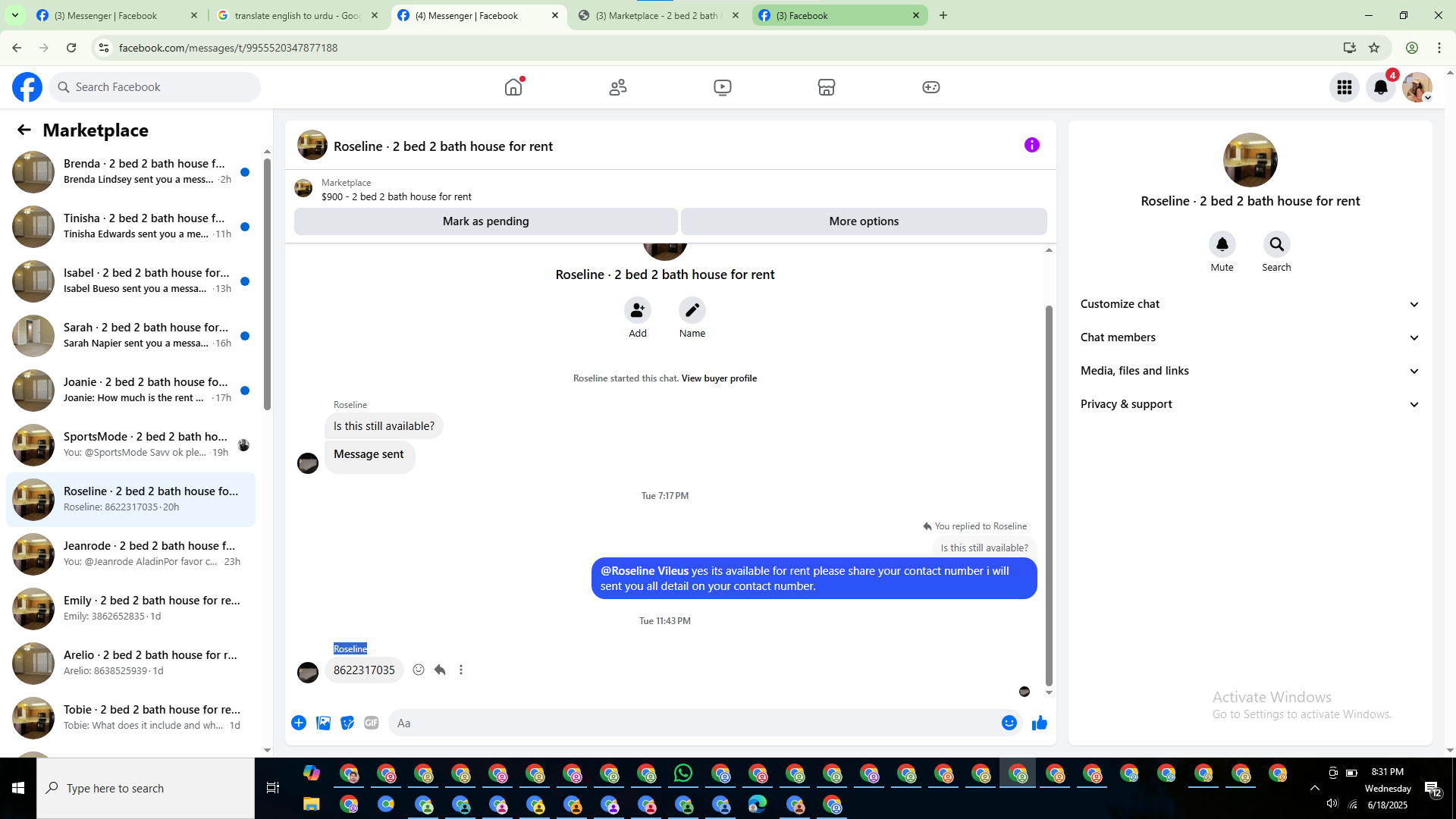The height and width of the screenshot is (819, 1456).
Task: Go back from Marketplace messages list
Action: click(24, 130)
